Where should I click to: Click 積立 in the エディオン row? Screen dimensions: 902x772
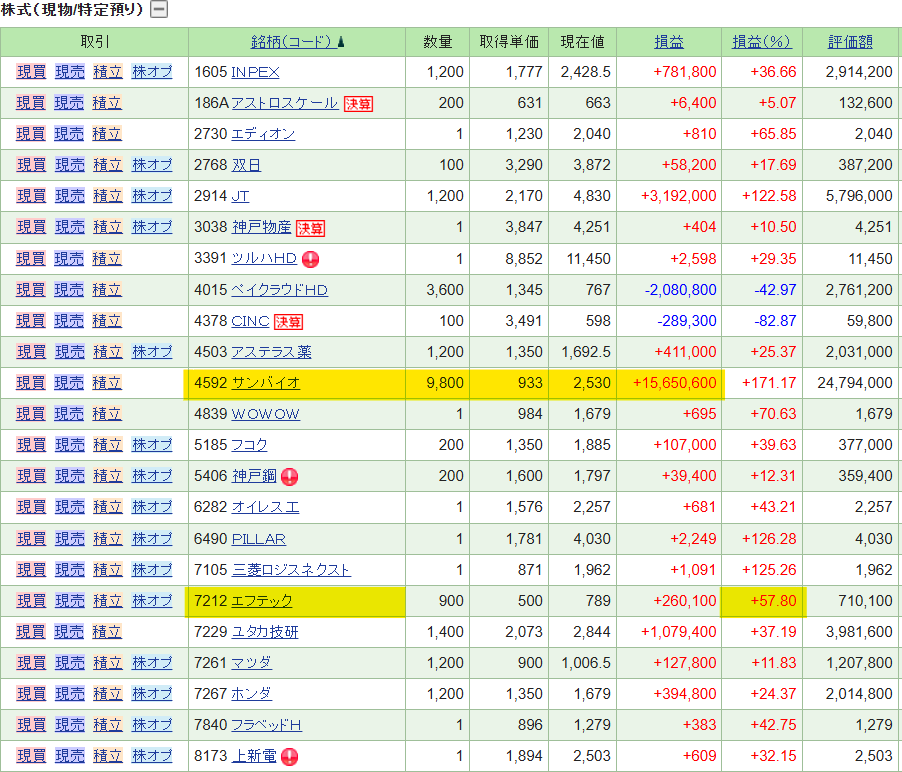pyautogui.click(x=107, y=135)
